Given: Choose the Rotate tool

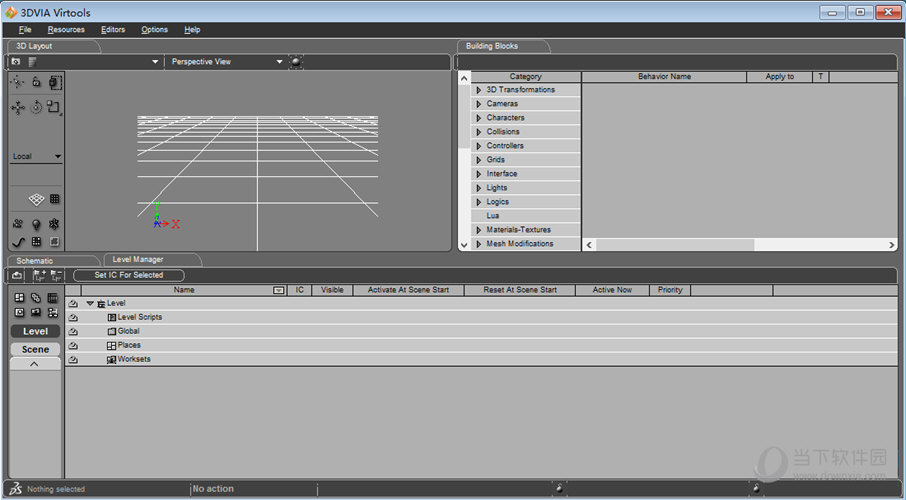Looking at the screenshot, I should tap(36, 107).
